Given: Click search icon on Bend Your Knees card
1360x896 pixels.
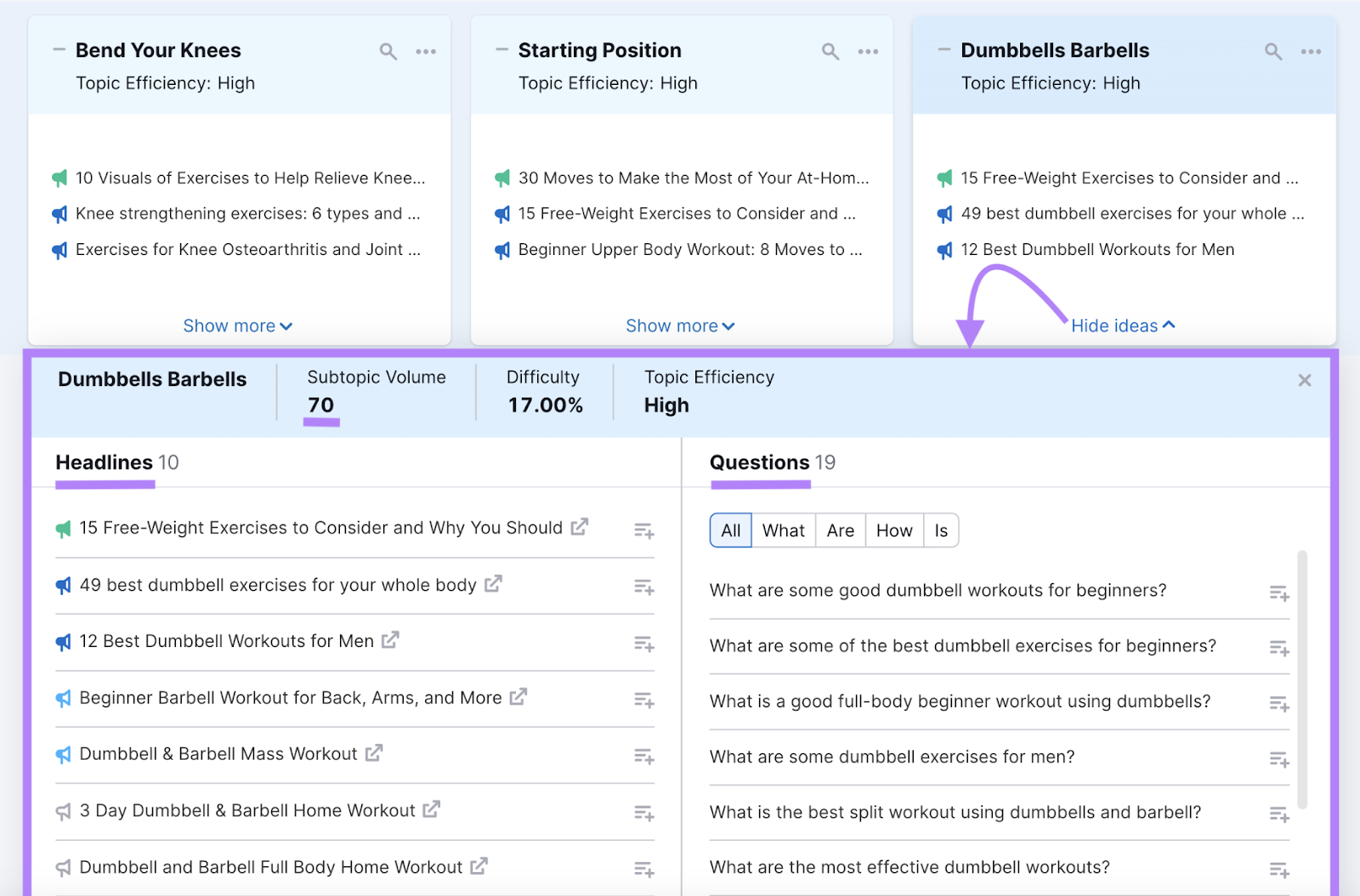Looking at the screenshot, I should [x=388, y=52].
